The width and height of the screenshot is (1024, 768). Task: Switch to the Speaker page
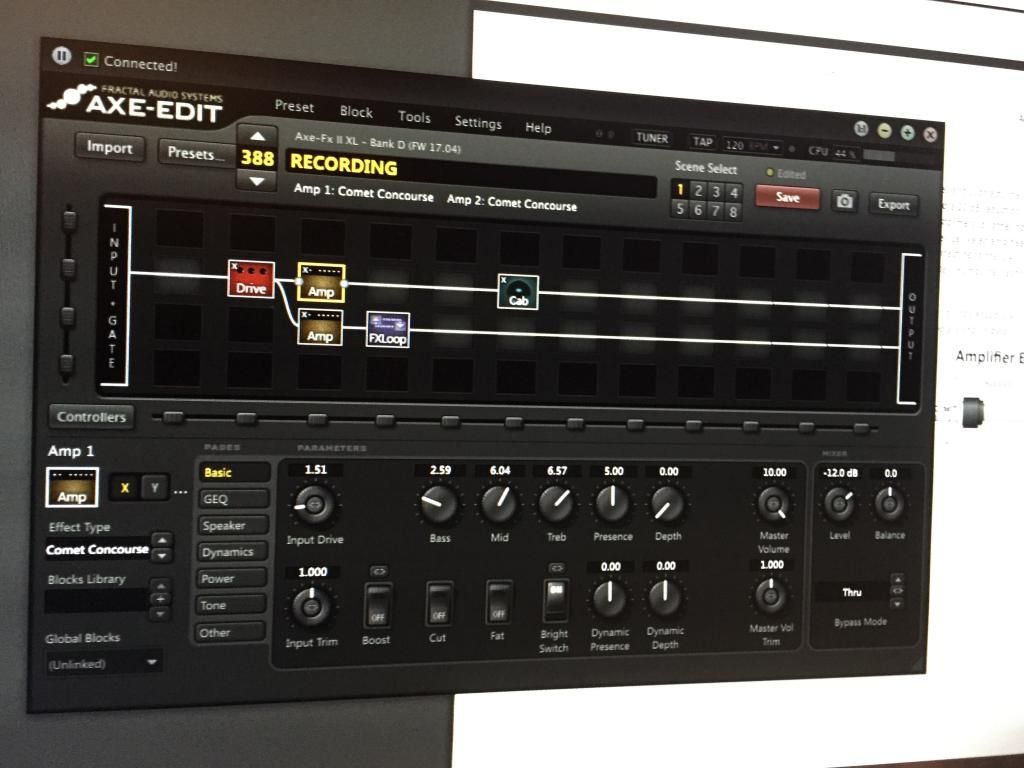point(233,525)
